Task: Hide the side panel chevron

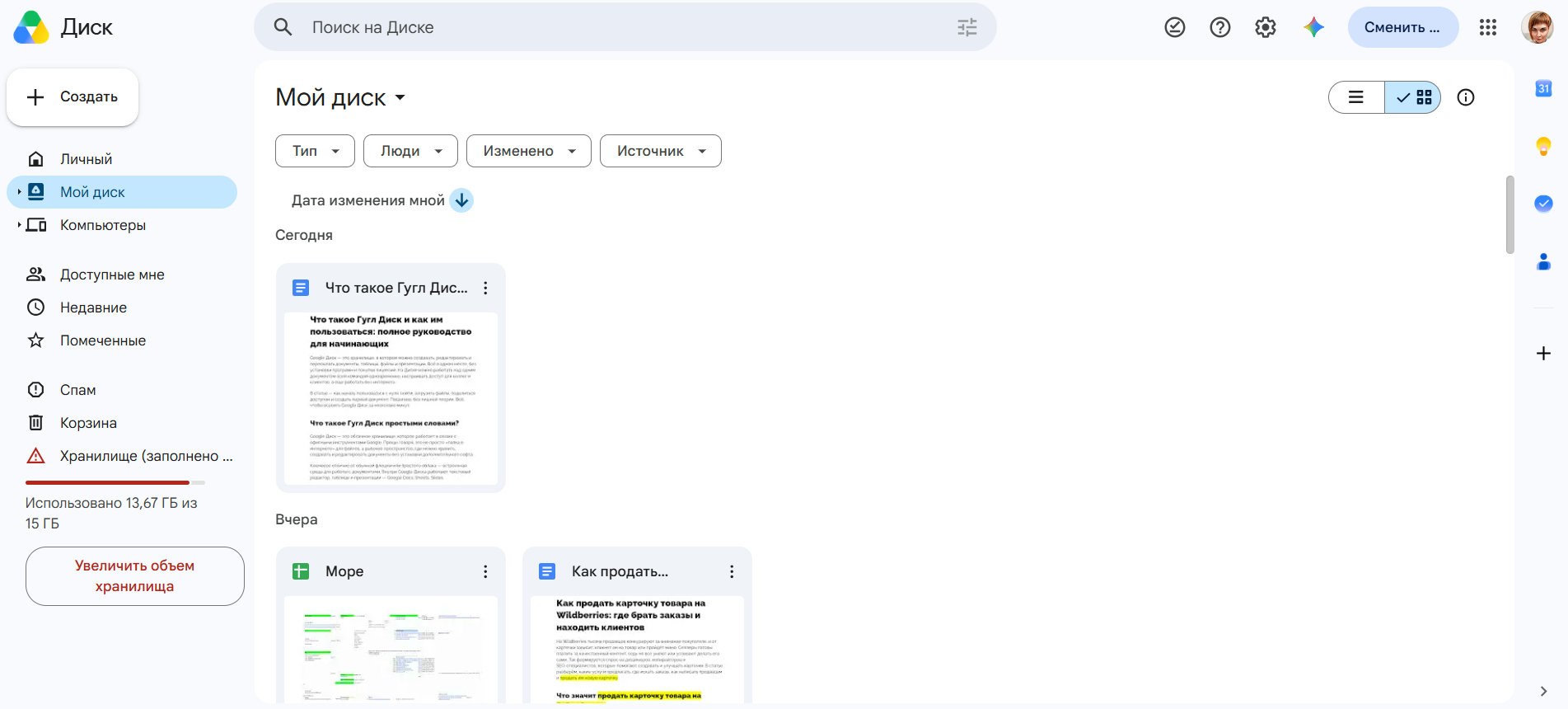Action: click(1543, 692)
